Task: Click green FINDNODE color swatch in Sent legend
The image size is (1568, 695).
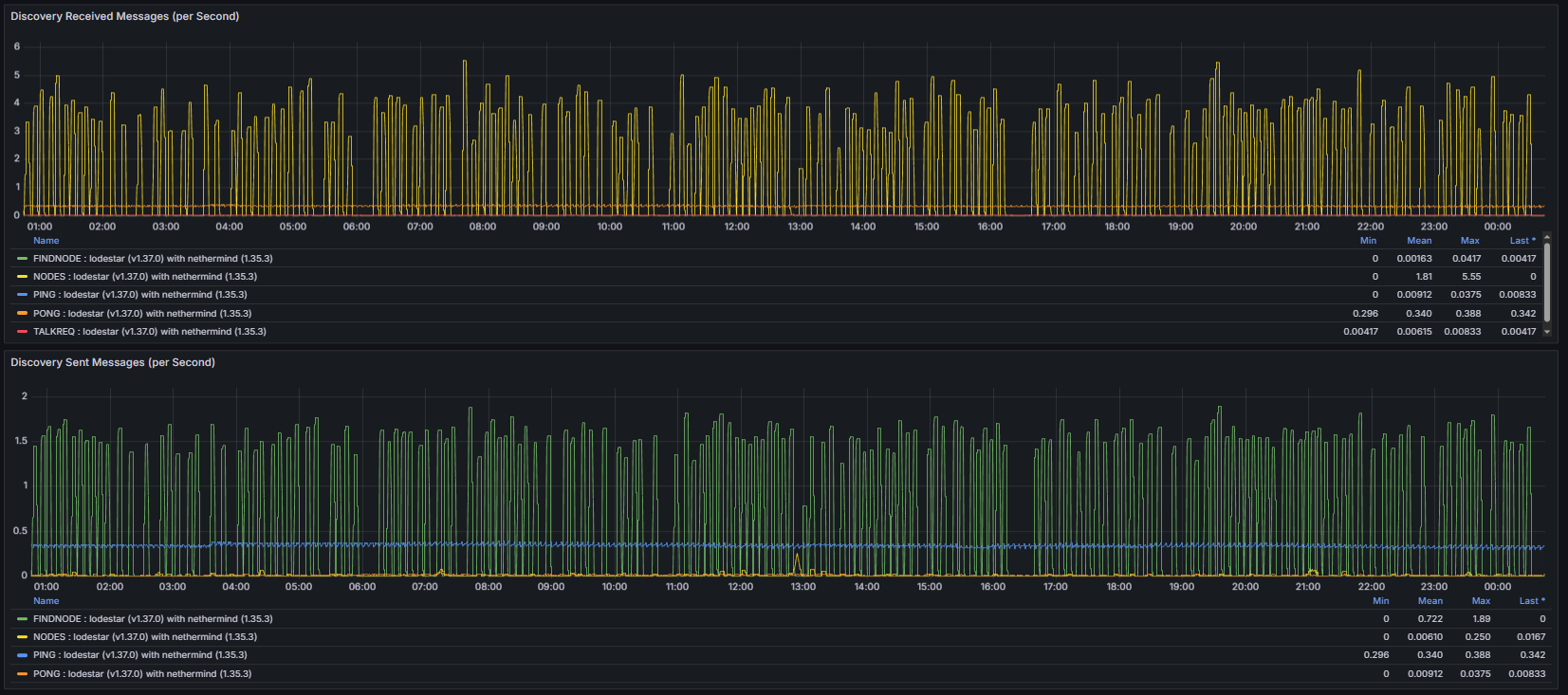Action: pos(22,619)
